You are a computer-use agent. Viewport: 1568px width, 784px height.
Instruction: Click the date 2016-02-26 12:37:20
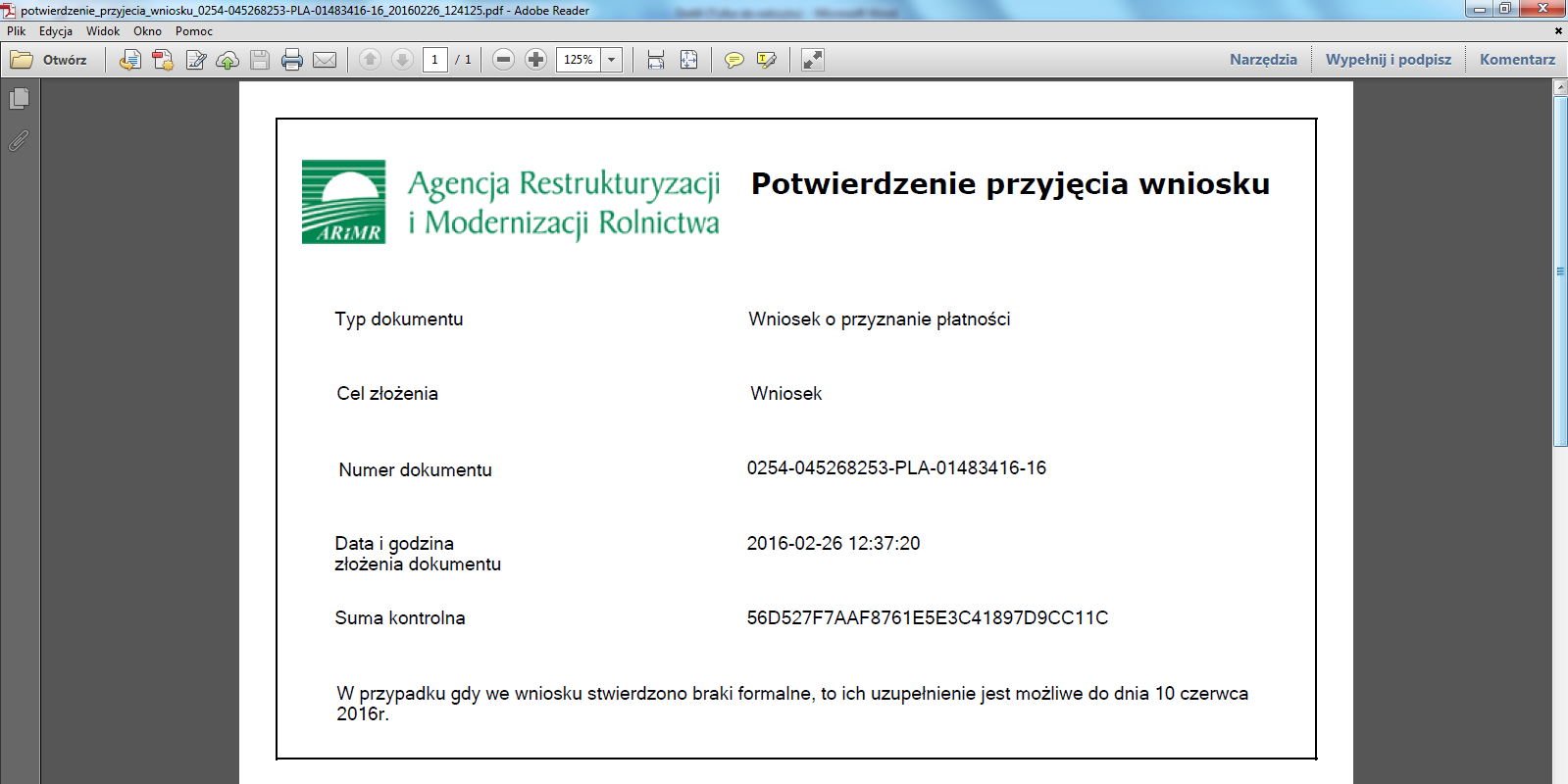[834, 544]
